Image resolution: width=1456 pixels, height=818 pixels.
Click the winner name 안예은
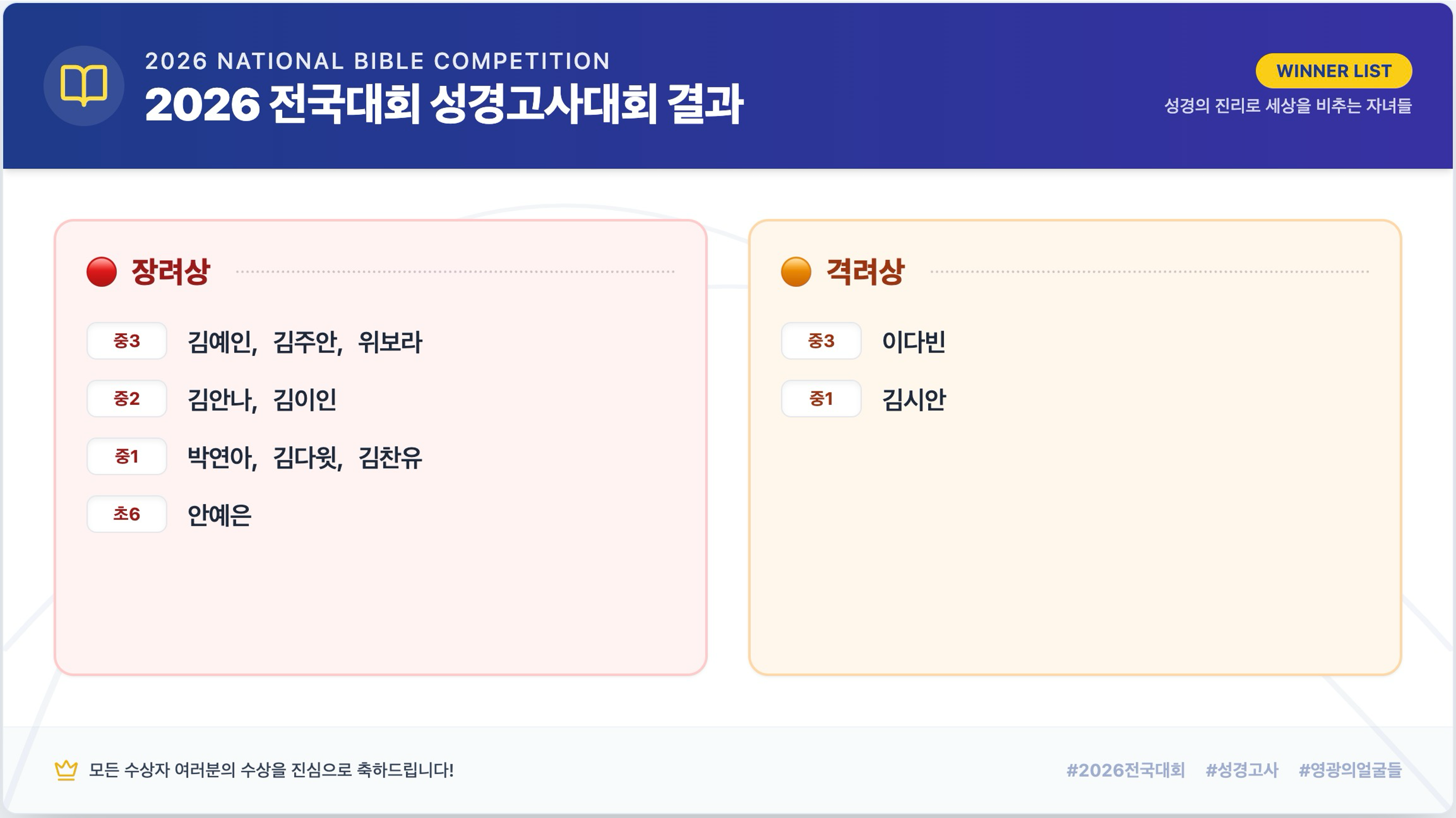click(219, 515)
